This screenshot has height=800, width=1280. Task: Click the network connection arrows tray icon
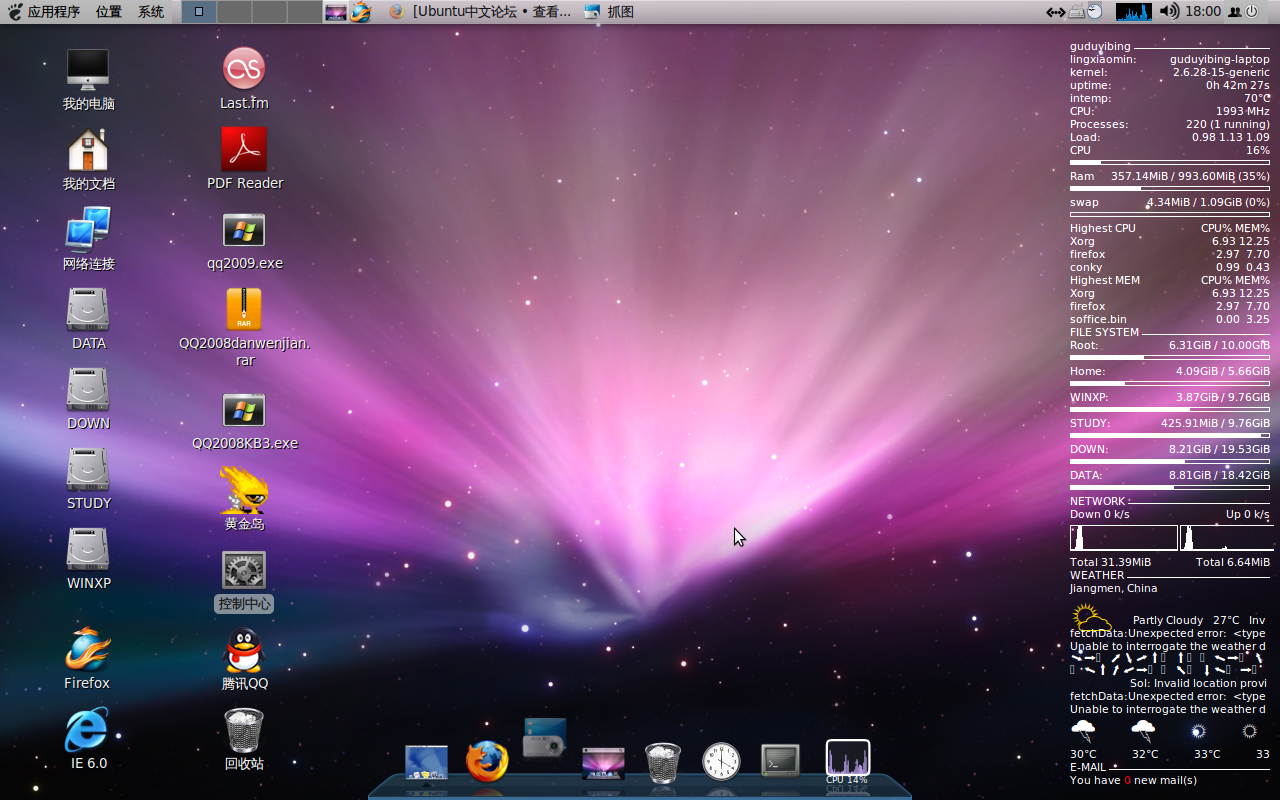click(x=1056, y=12)
